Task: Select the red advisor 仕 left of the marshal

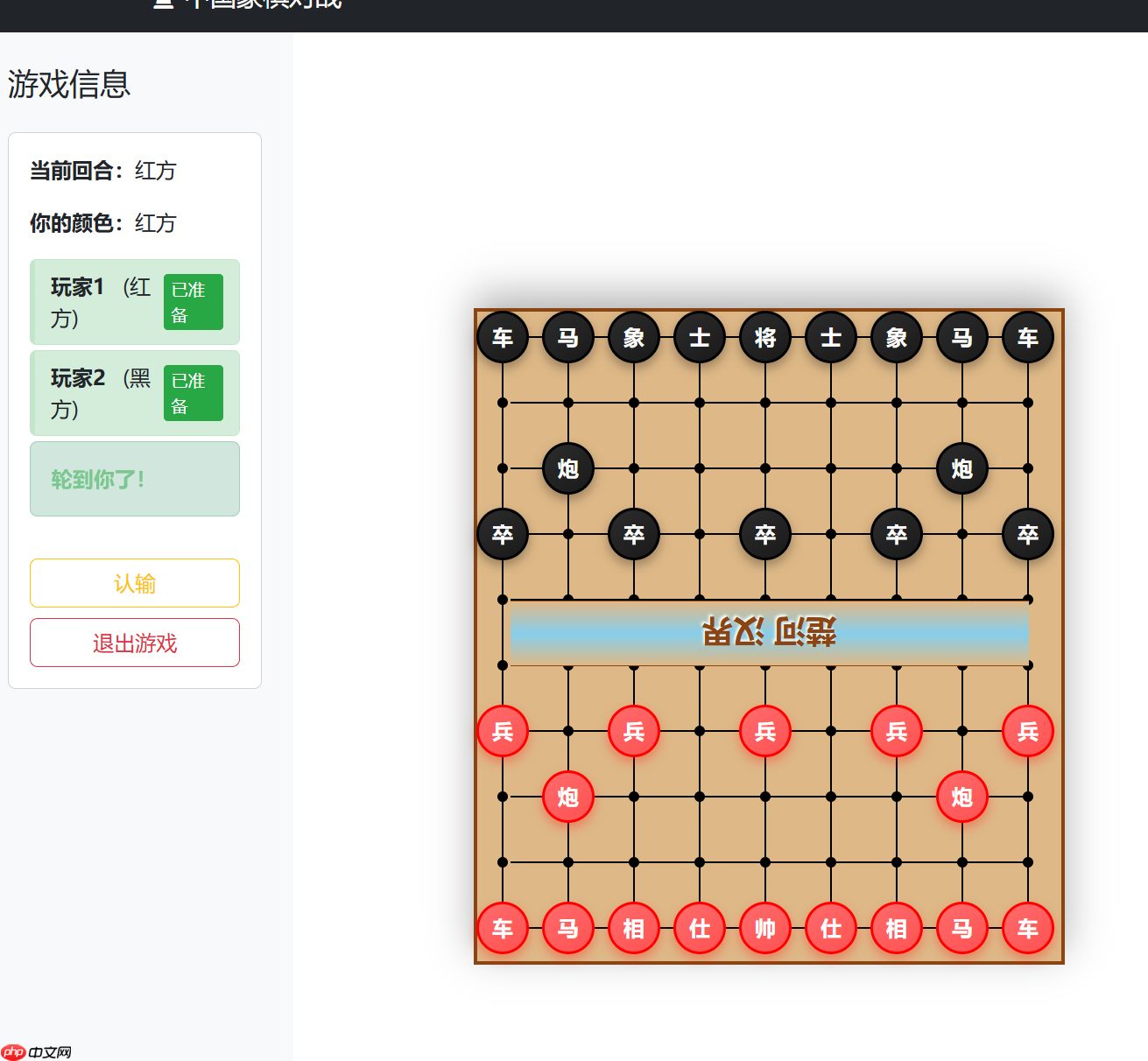Action: pyautogui.click(x=699, y=928)
